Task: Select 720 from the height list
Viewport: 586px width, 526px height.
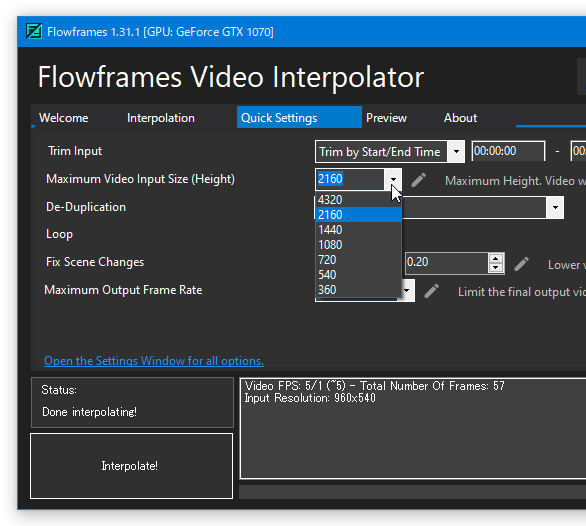Action: coord(358,259)
